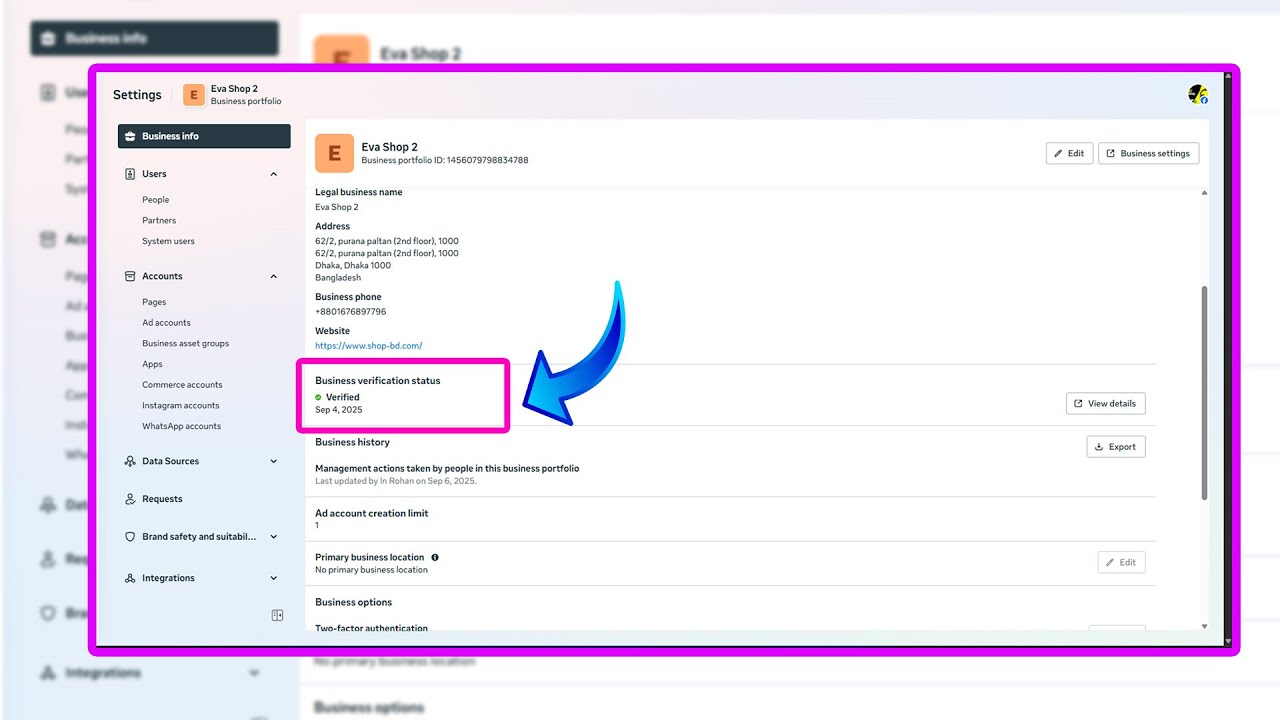Click the Settings title text

pos(137,95)
